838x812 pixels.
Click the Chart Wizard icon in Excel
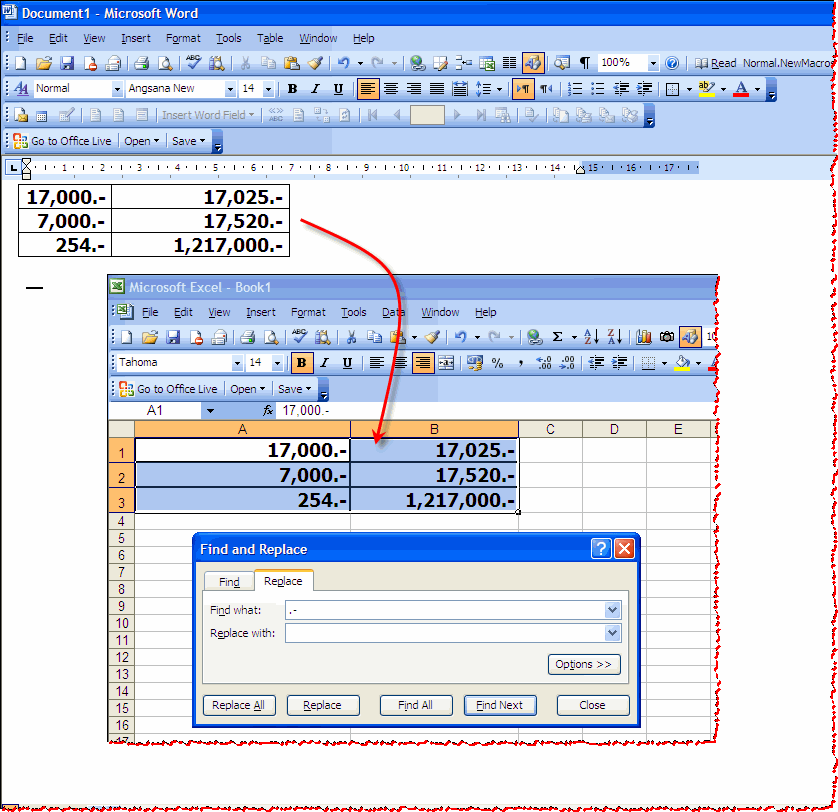(644, 337)
